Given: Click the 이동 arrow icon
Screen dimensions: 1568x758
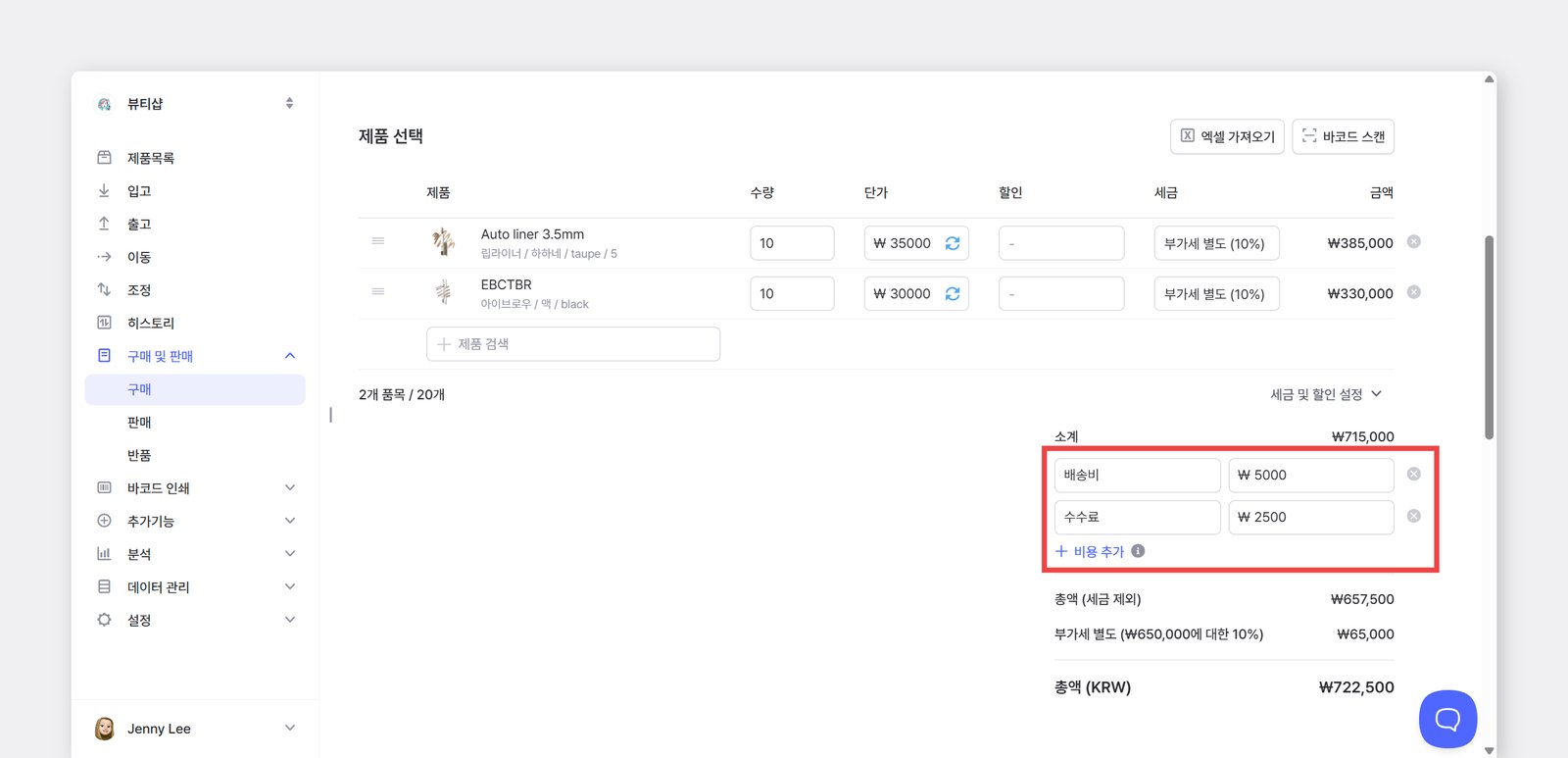Looking at the screenshot, I should (104, 257).
